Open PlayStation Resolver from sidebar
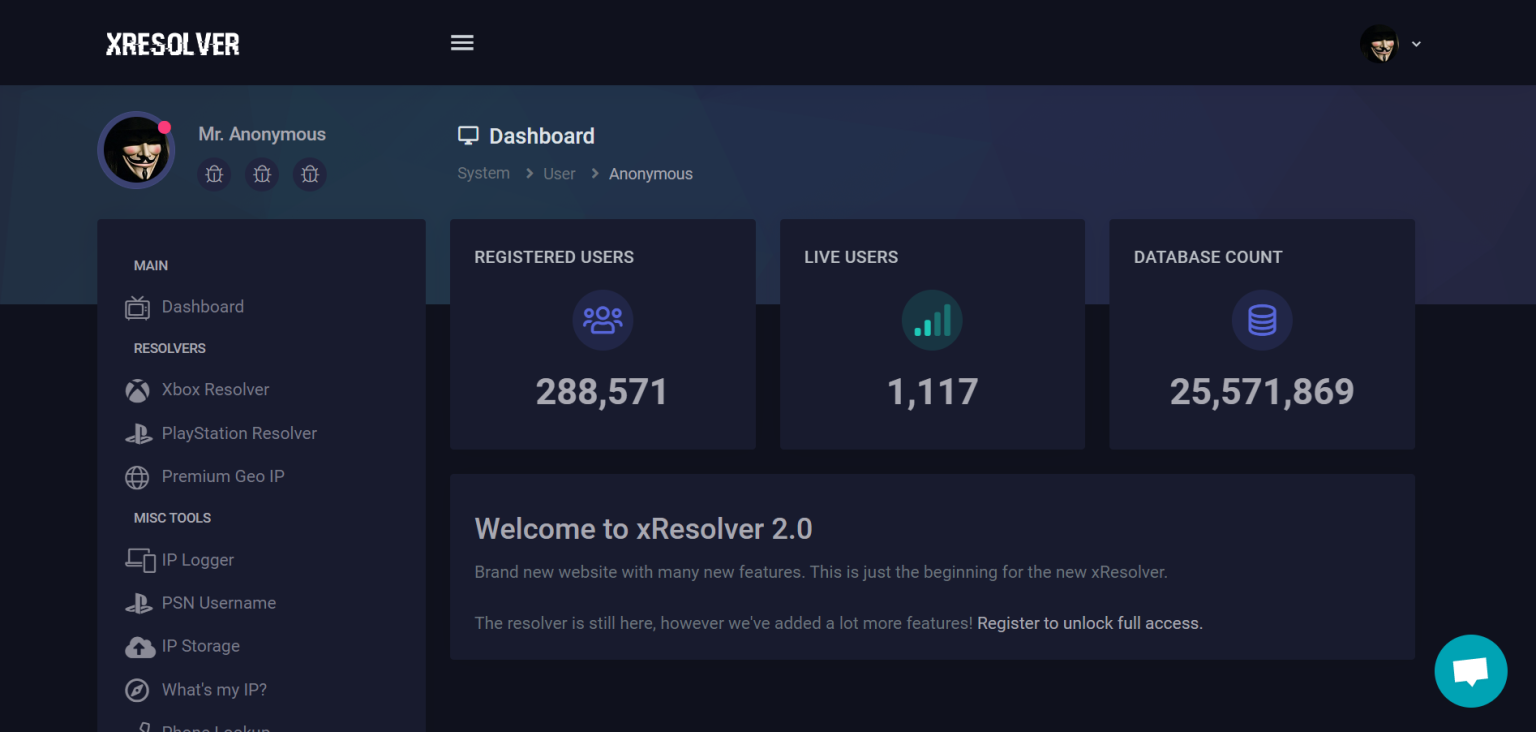 pos(239,433)
